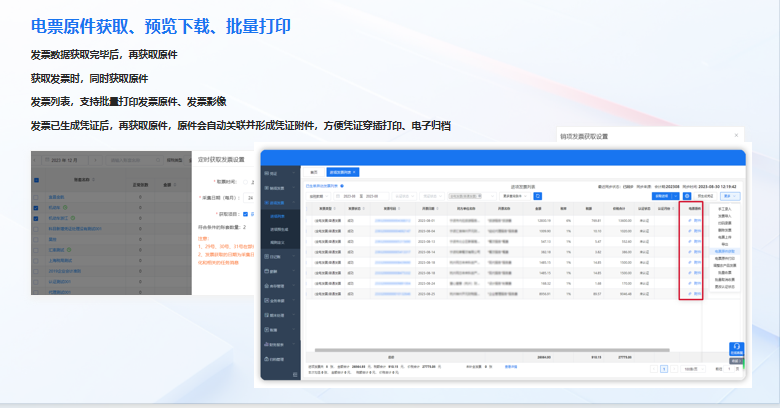Open the online customer service headset icon
Image resolution: width=780 pixels, height=408 pixels.
(x=736, y=346)
